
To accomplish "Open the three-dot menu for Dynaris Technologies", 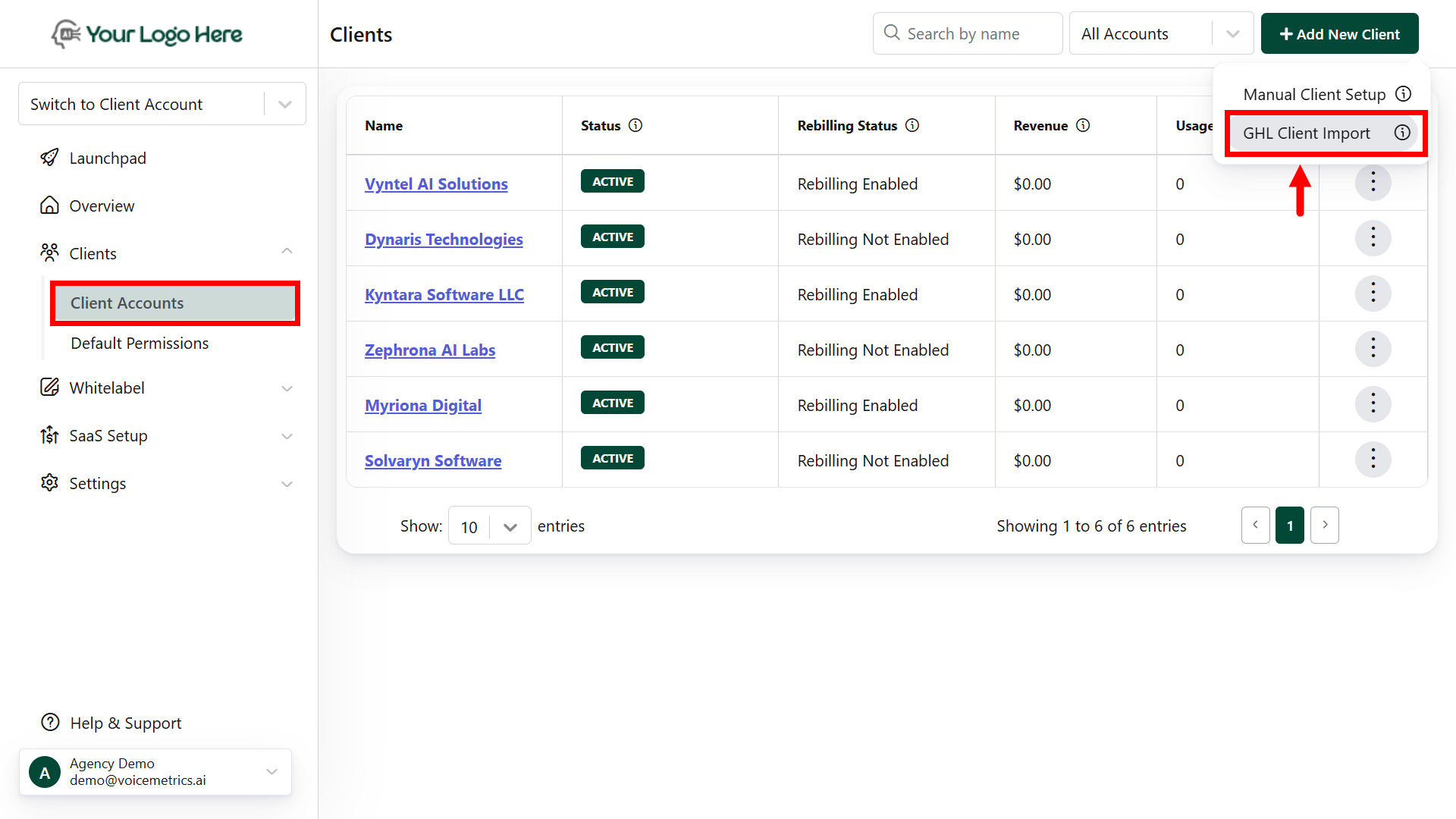I will pos(1373,239).
